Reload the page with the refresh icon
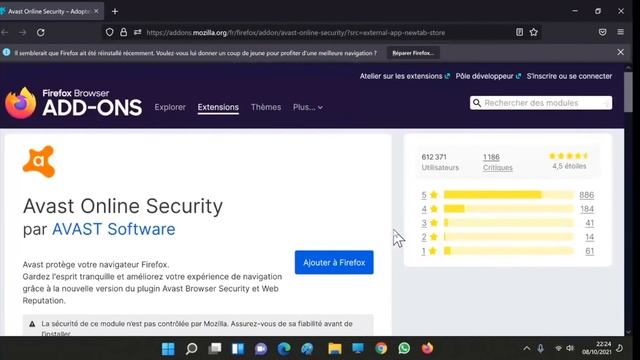640x360 pixels. pyautogui.click(x=40, y=32)
